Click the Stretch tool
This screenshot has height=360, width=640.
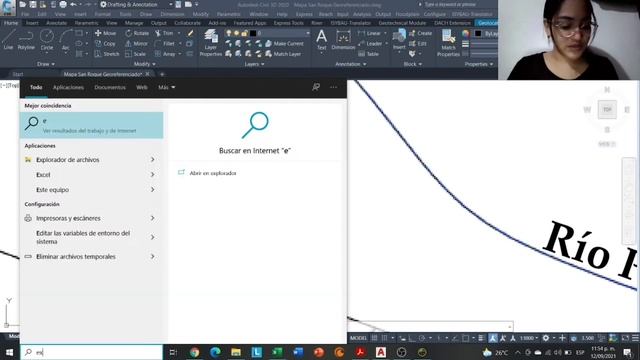pyautogui.click(x=107, y=54)
